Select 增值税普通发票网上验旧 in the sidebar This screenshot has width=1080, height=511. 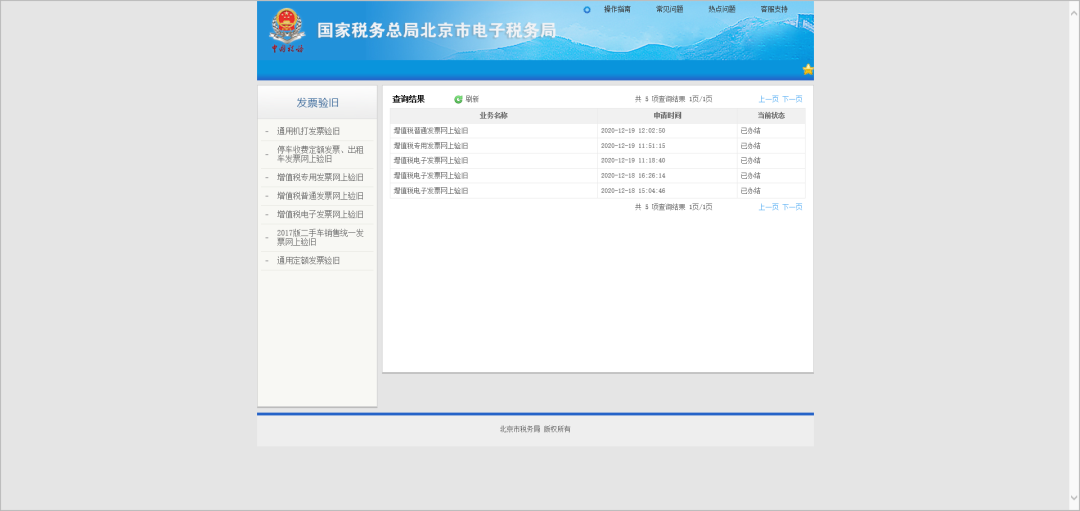pyautogui.click(x=320, y=196)
